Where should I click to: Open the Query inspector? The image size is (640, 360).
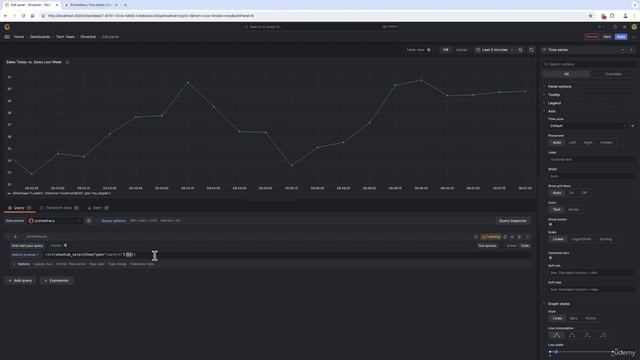point(513,221)
